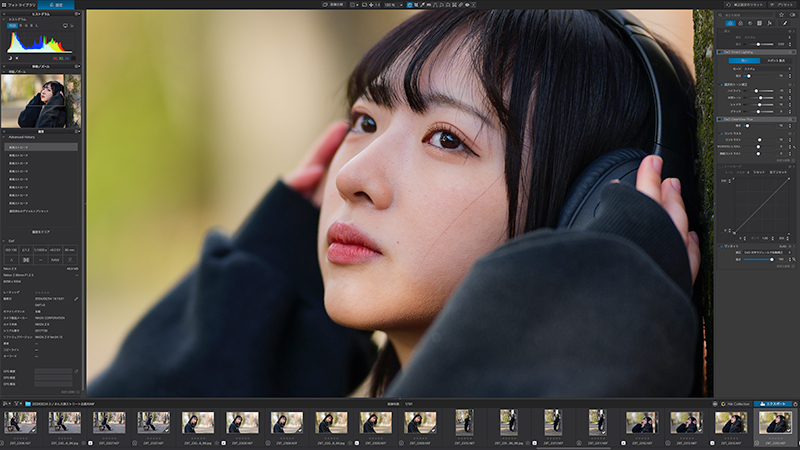
Task: Toggle active corrections only switch beside star
Action: pos(792,15)
